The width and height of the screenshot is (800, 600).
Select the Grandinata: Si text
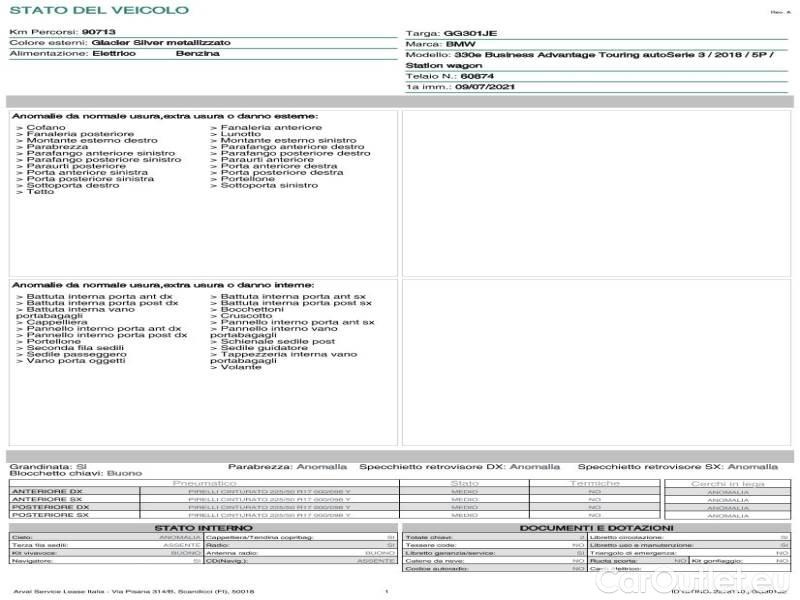pyautogui.click(x=48, y=467)
